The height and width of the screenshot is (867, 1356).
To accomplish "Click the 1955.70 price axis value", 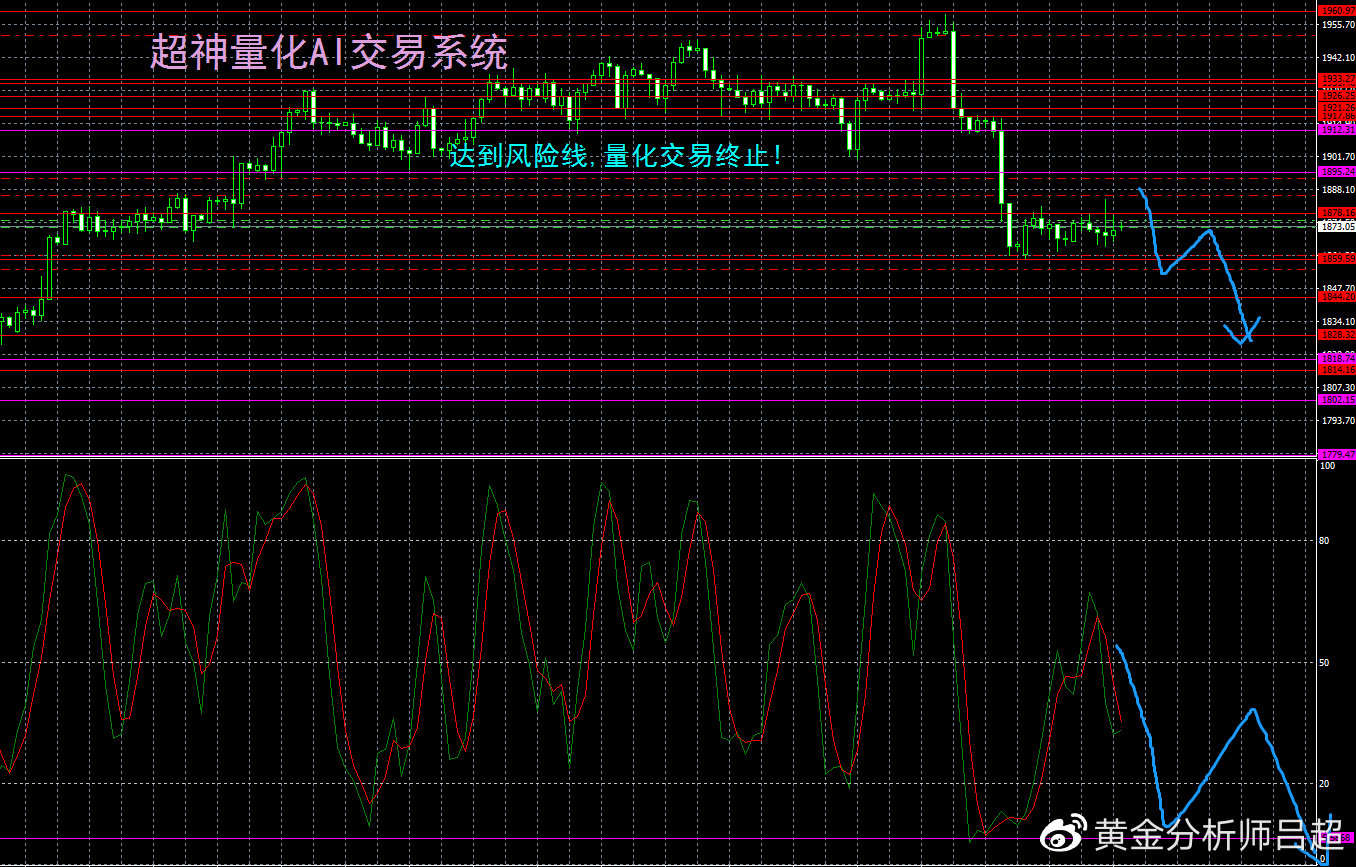I will [x=1337, y=25].
